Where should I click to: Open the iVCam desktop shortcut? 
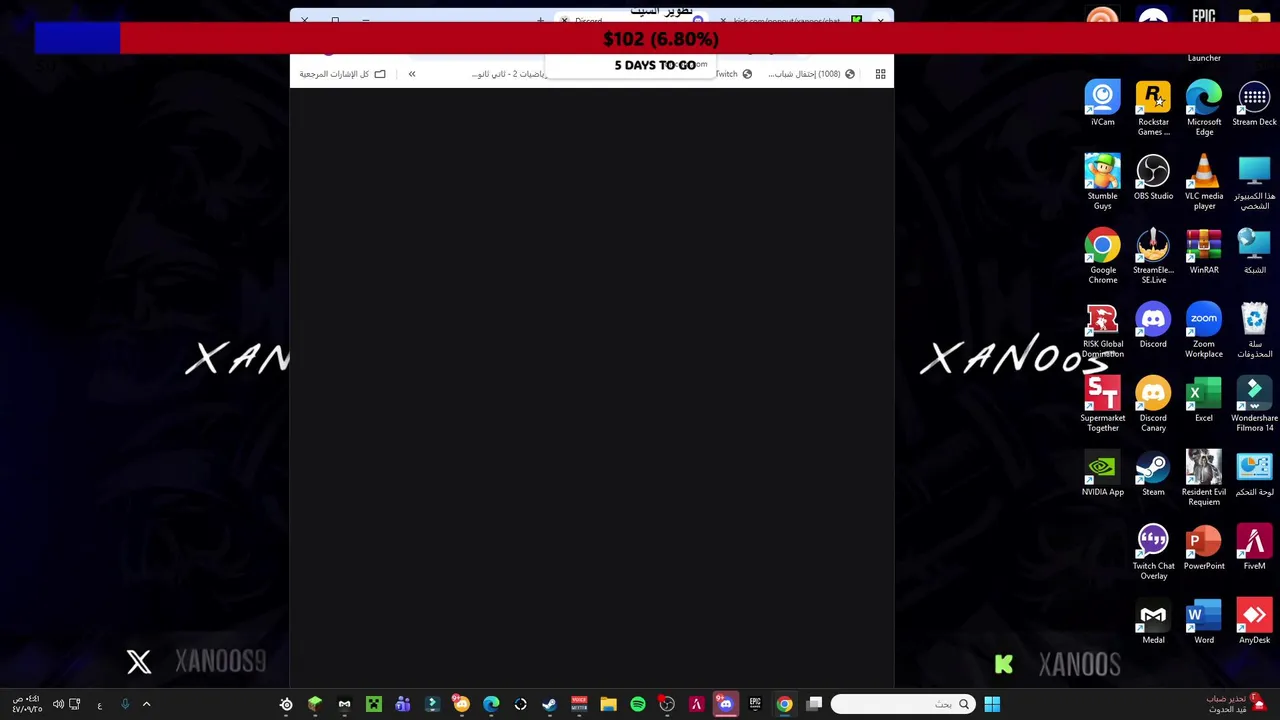click(1102, 103)
